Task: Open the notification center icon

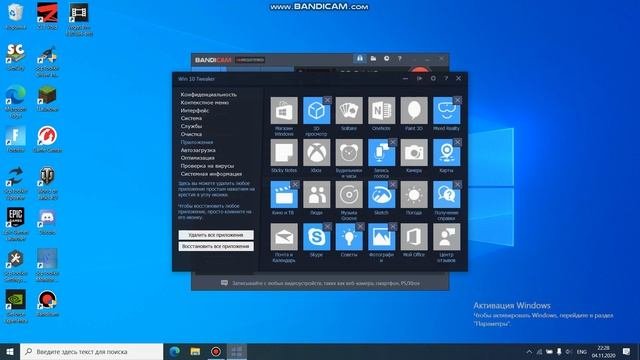Action: coord(626,351)
